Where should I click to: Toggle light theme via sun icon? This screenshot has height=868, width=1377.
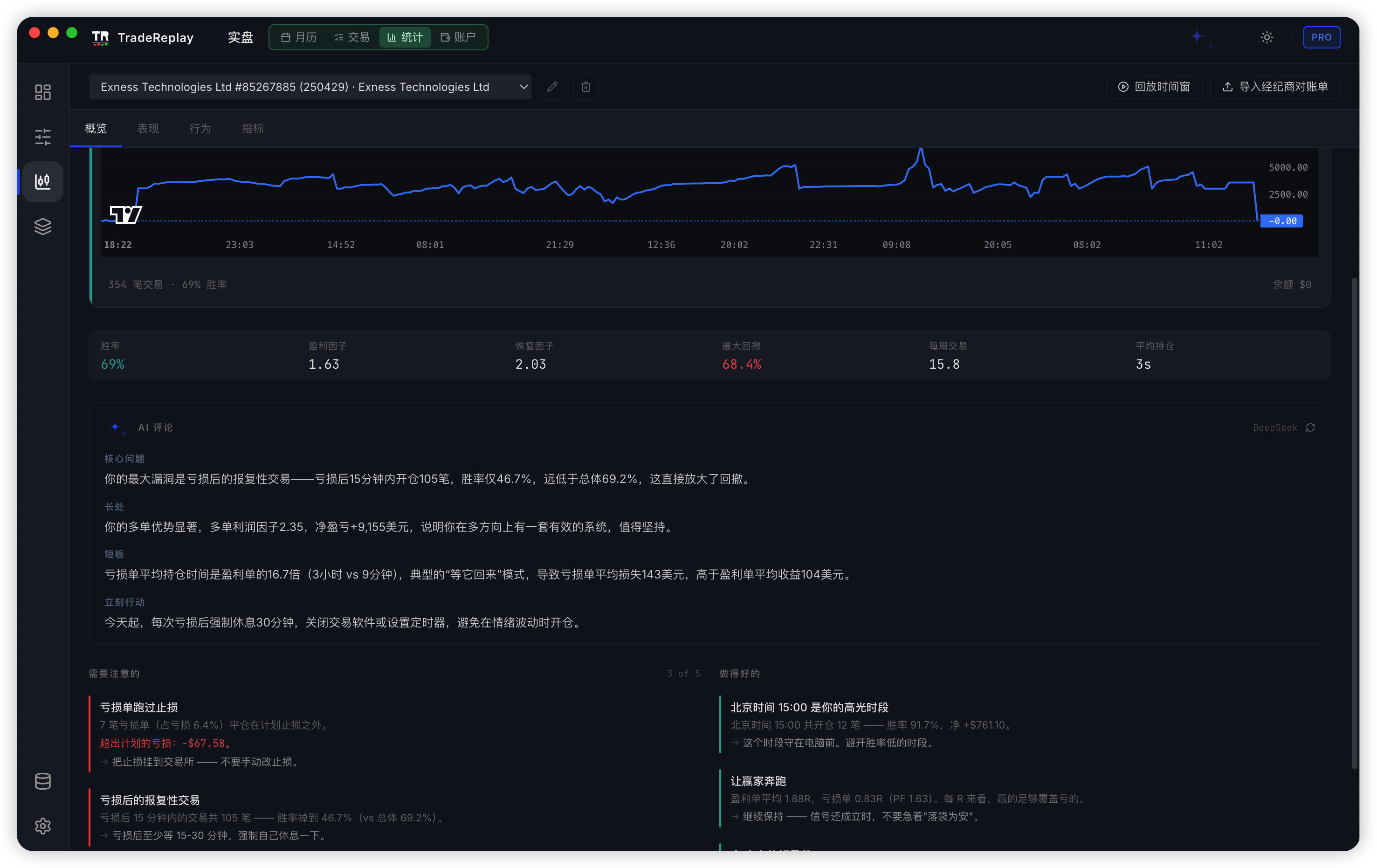(1267, 37)
